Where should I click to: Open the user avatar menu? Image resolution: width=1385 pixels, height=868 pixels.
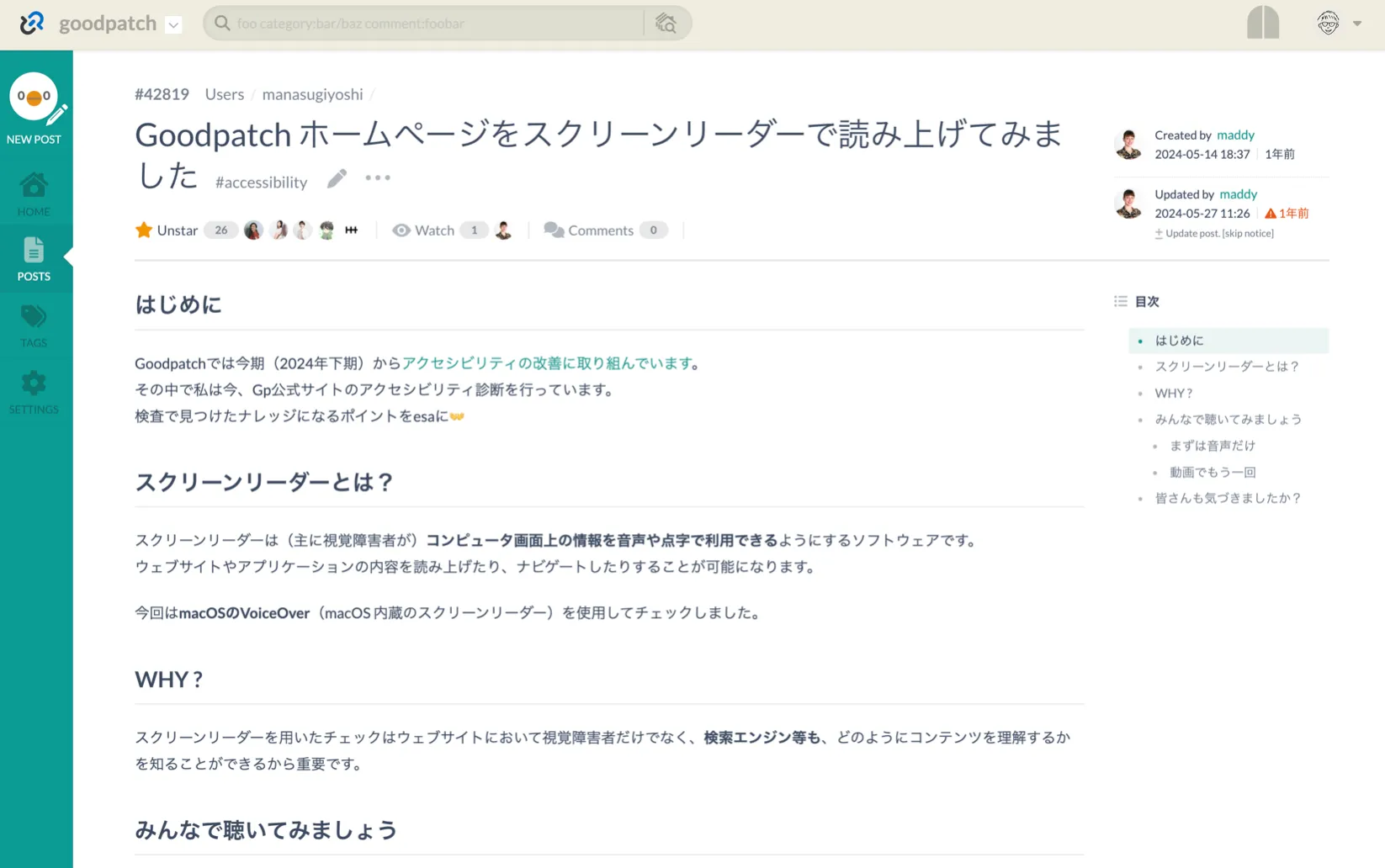pyautogui.click(x=1328, y=23)
